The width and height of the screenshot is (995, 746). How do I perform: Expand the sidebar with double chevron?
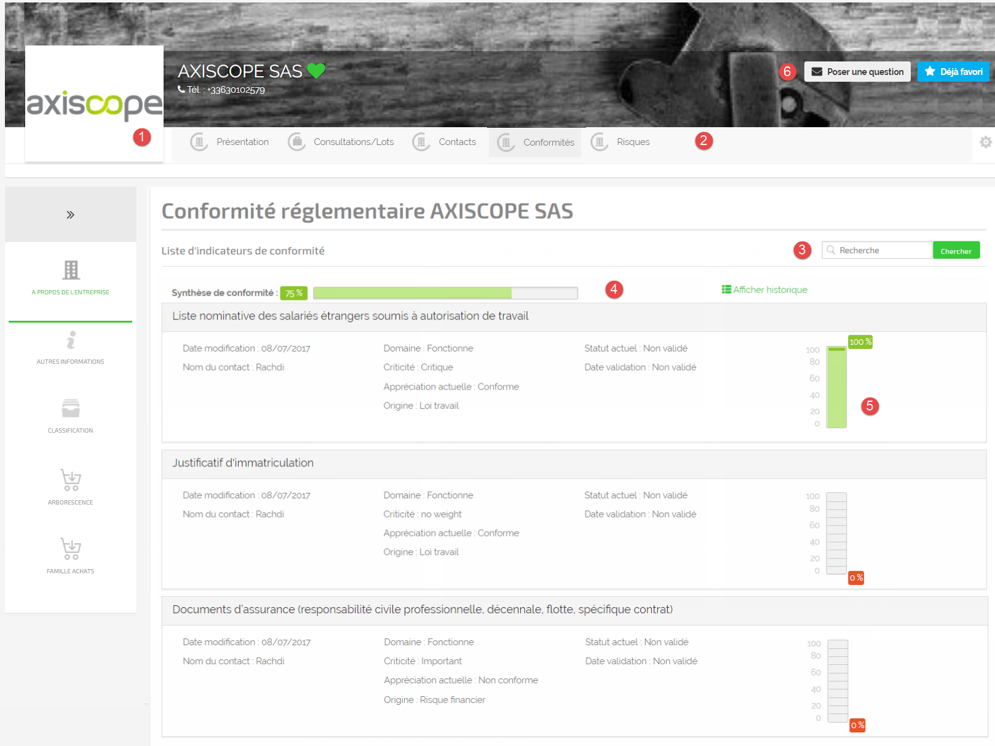70,214
